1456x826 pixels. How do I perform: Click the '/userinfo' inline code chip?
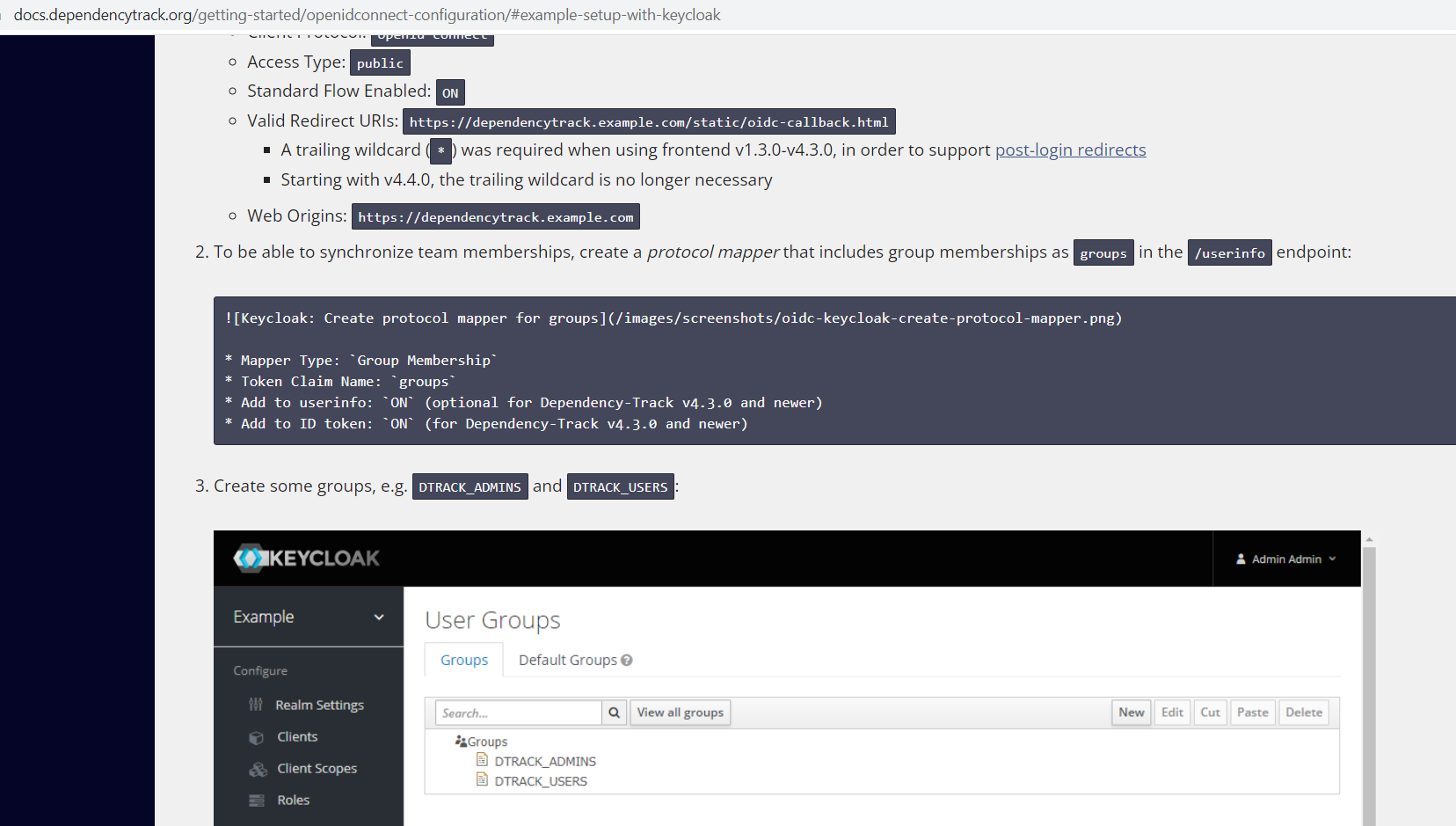pos(1230,252)
